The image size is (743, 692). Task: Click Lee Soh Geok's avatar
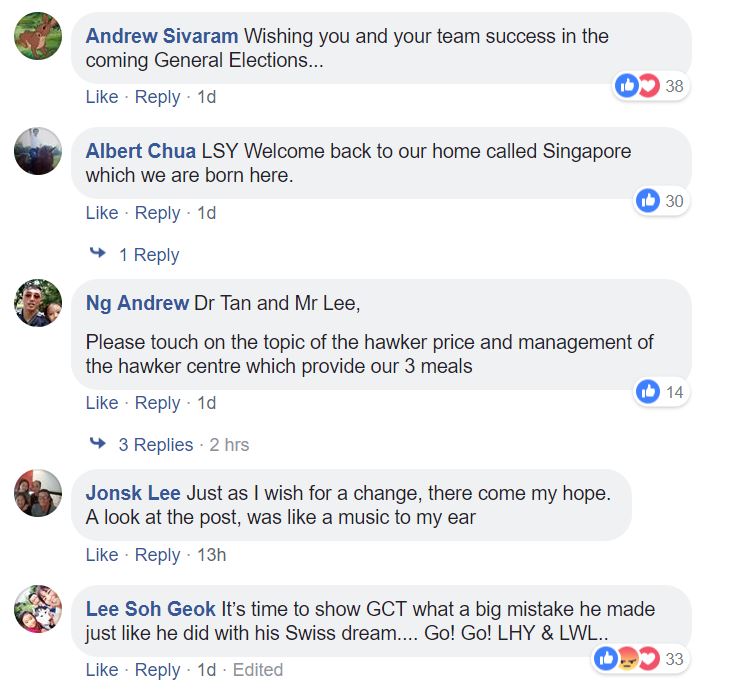[38, 609]
